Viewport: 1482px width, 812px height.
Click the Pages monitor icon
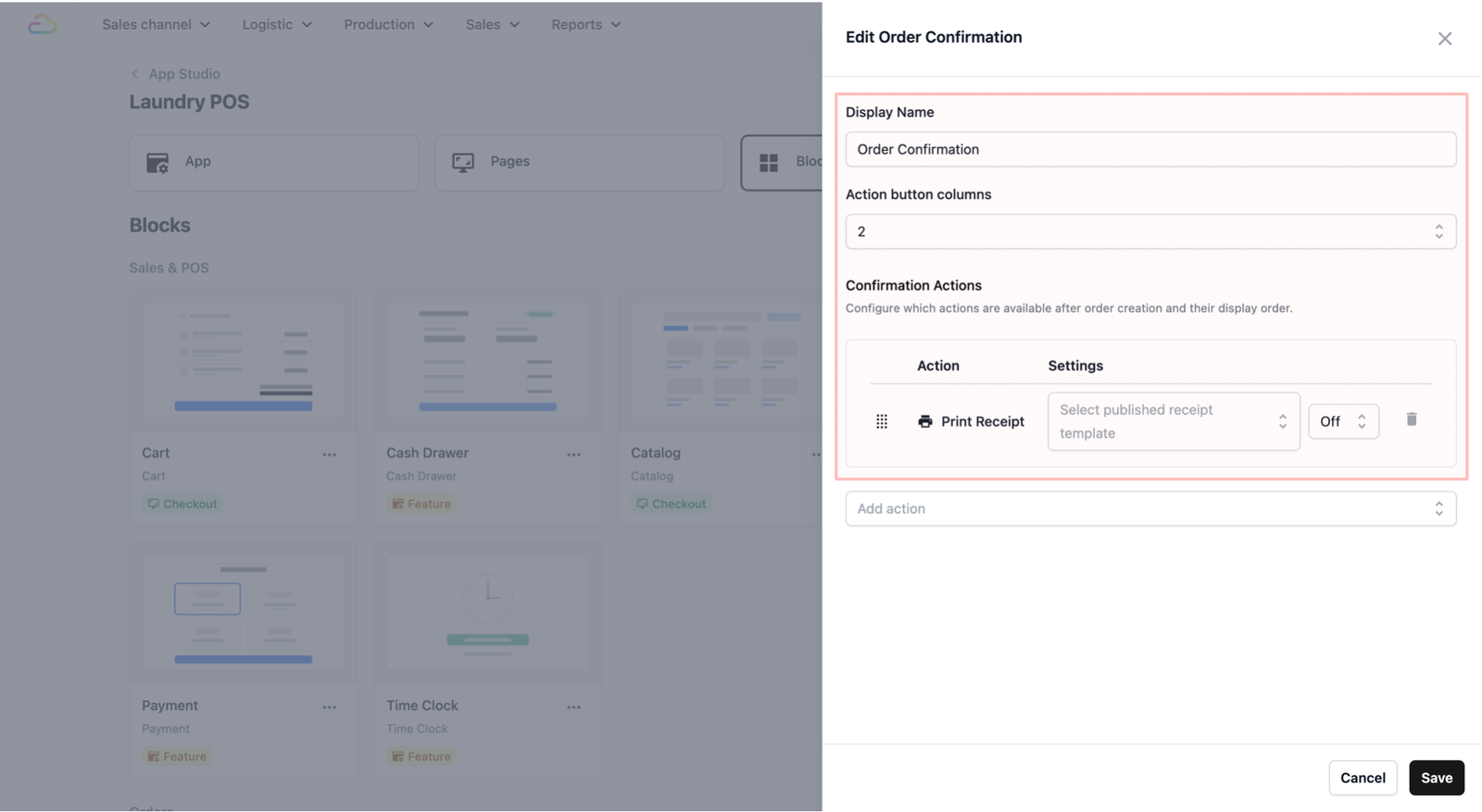coord(463,163)
